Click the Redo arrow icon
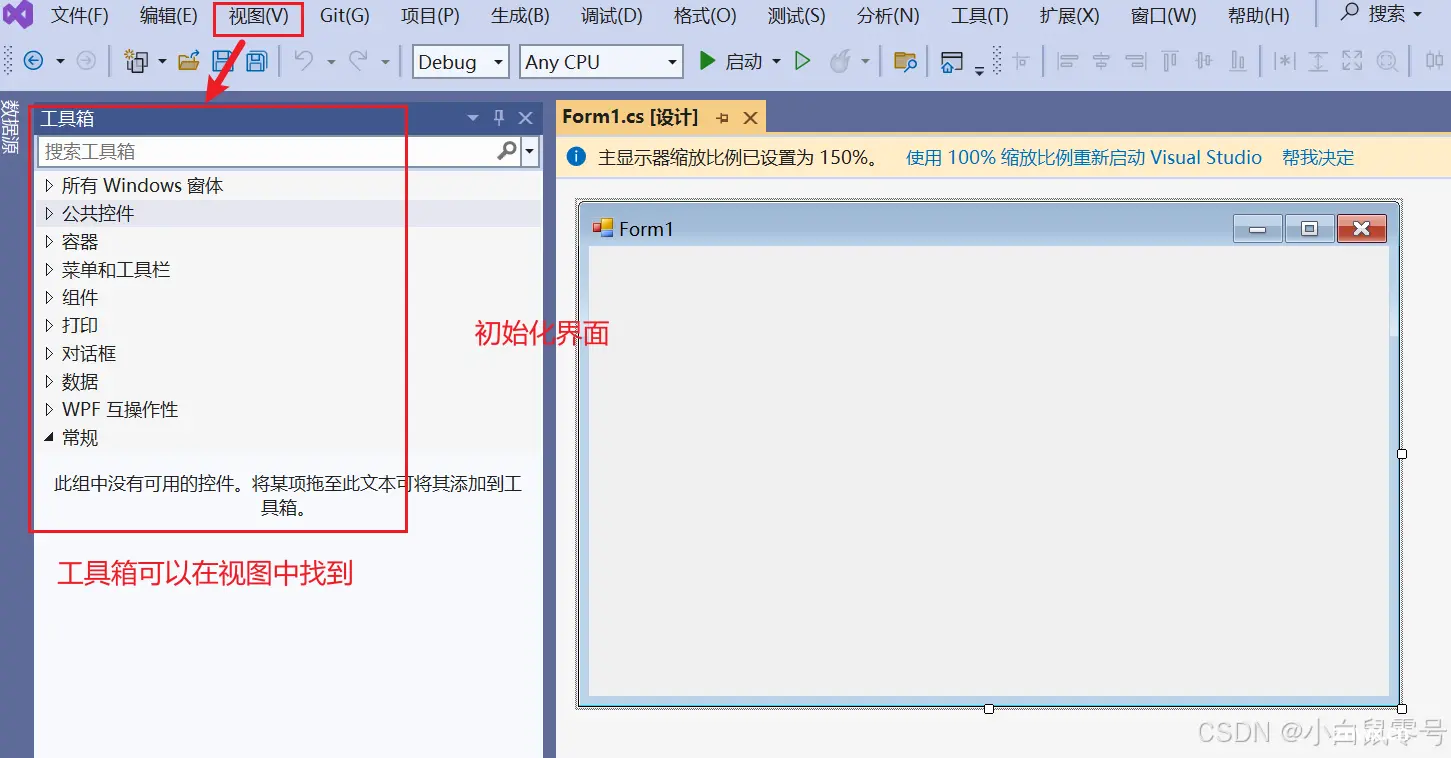1451x758 pixels. pos(358,61)
